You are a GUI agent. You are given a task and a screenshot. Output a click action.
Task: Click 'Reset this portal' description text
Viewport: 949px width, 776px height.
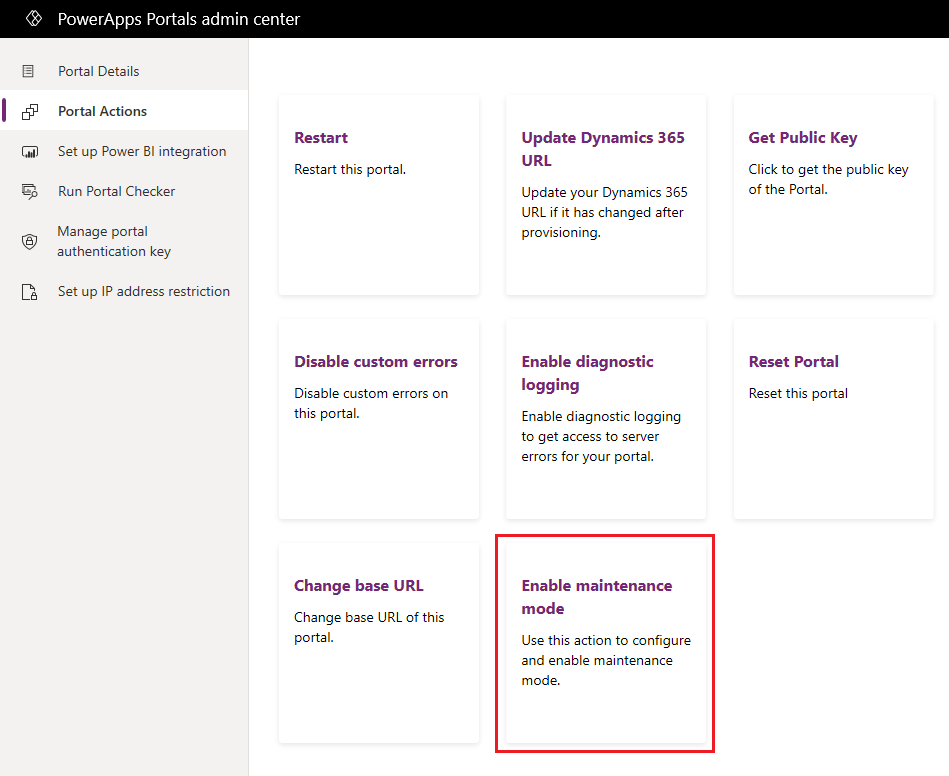pos(798,393)
